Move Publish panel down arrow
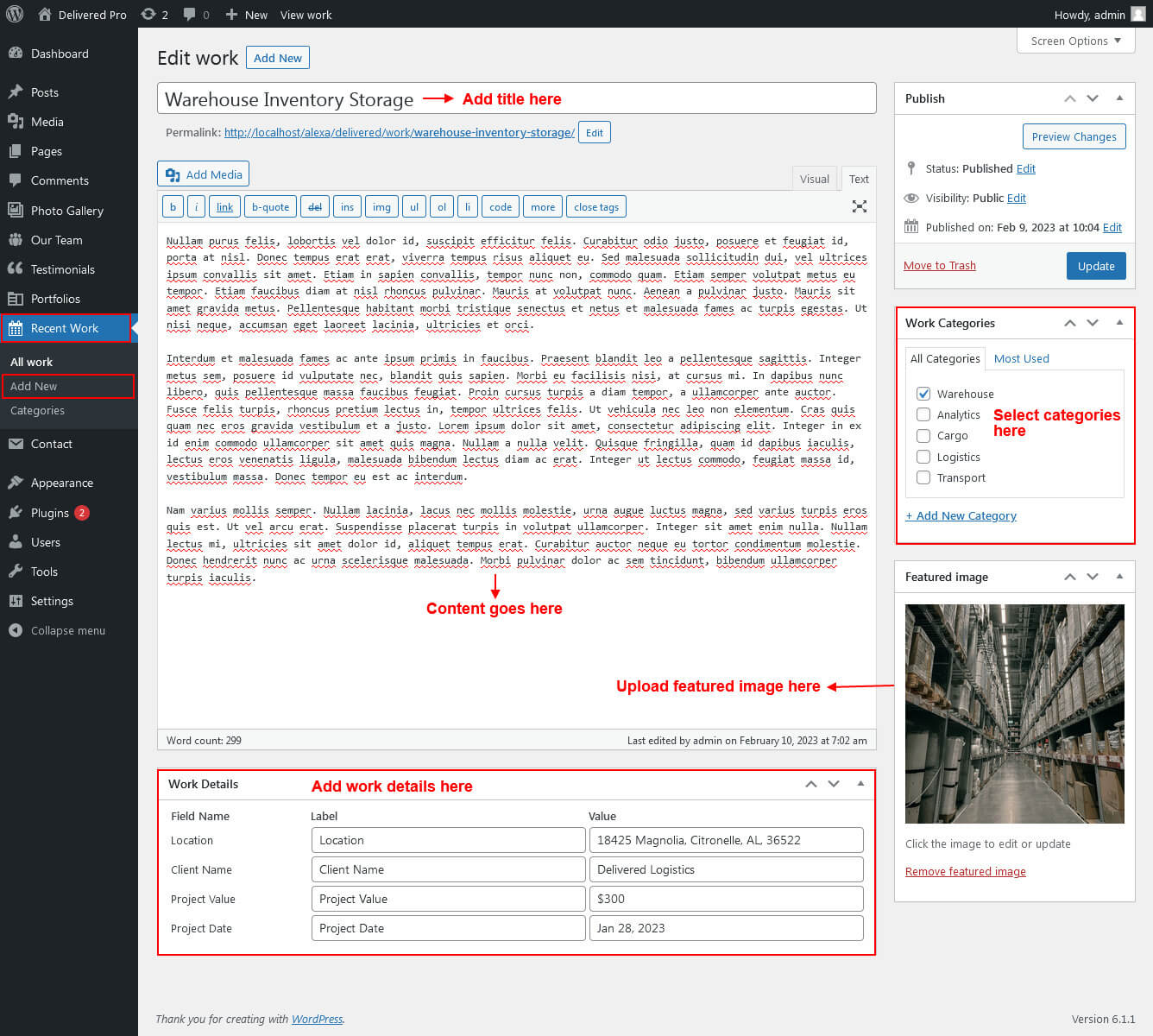The image size is (1153, 1036). tap(1093, 98)
